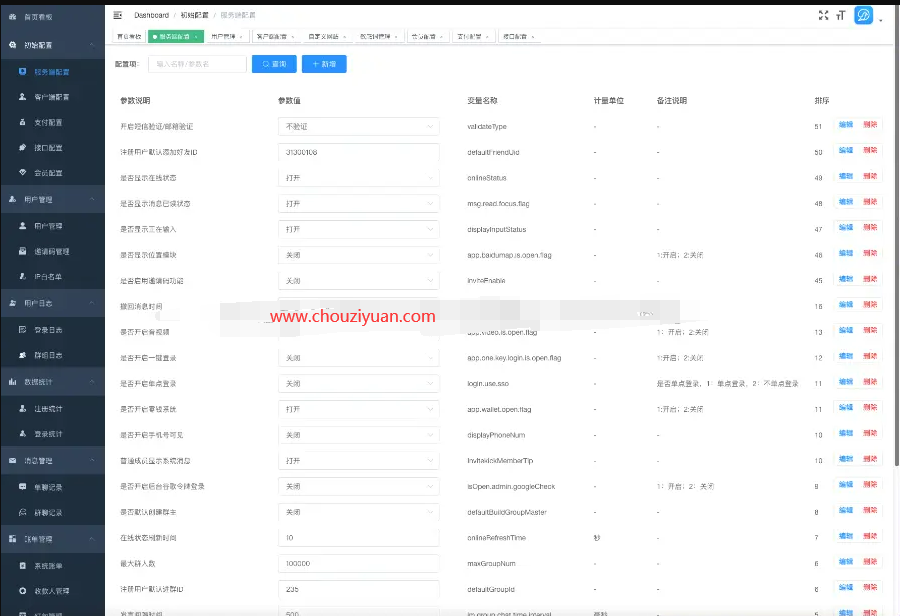Click the blue 查询 search button
Screen dimensions: 900x616
[274, 64]
